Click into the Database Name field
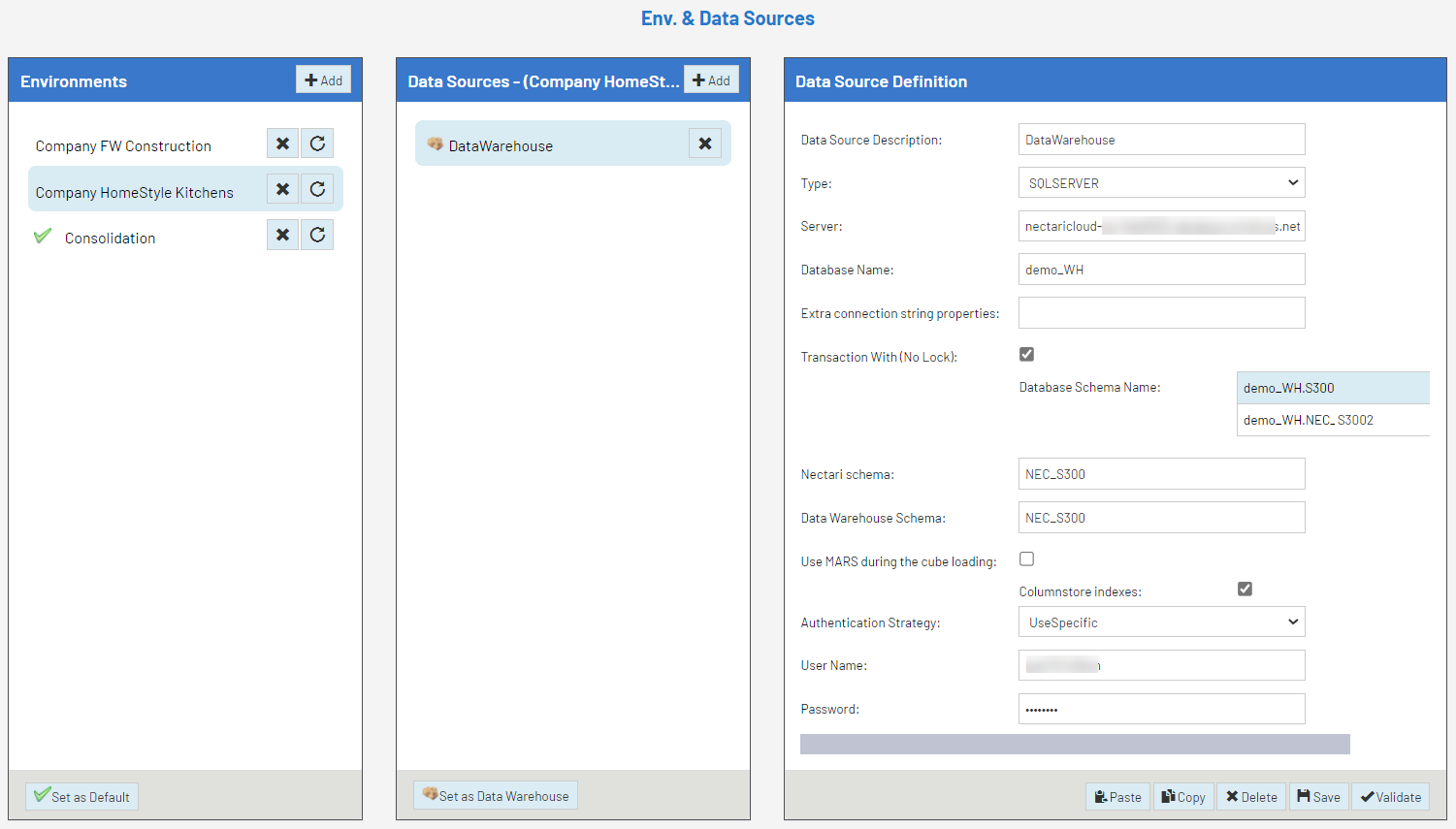Screen dimensions: 1456x829 pos(1161,270)
